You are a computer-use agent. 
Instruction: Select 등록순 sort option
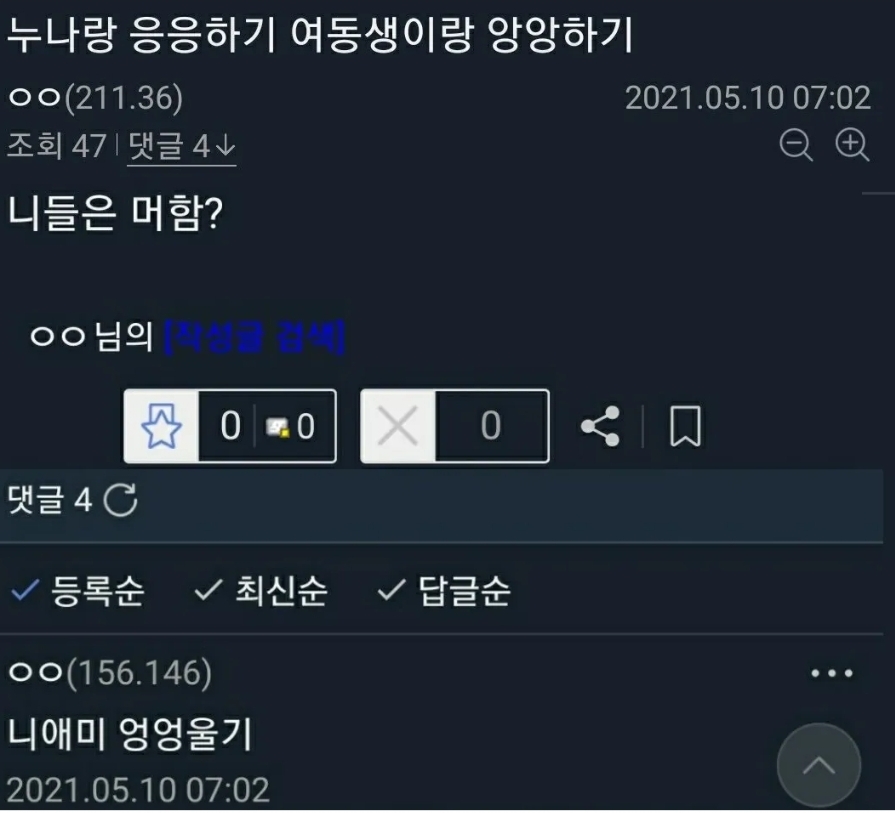(x=78, y=590)
